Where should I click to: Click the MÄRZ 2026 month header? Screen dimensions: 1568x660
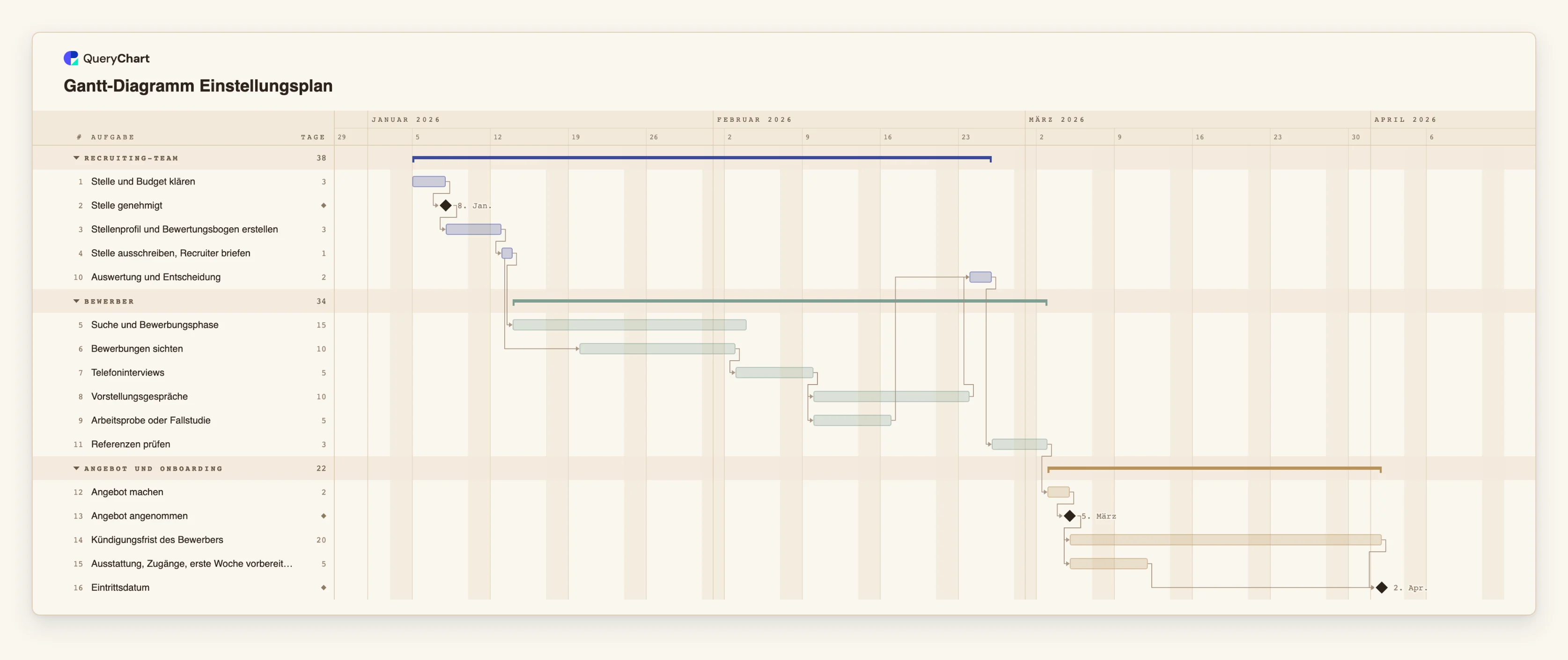pos(1057,119)
